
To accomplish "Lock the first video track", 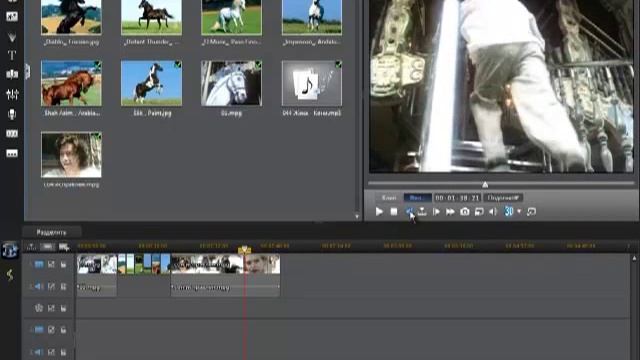I will click(63, 264).
